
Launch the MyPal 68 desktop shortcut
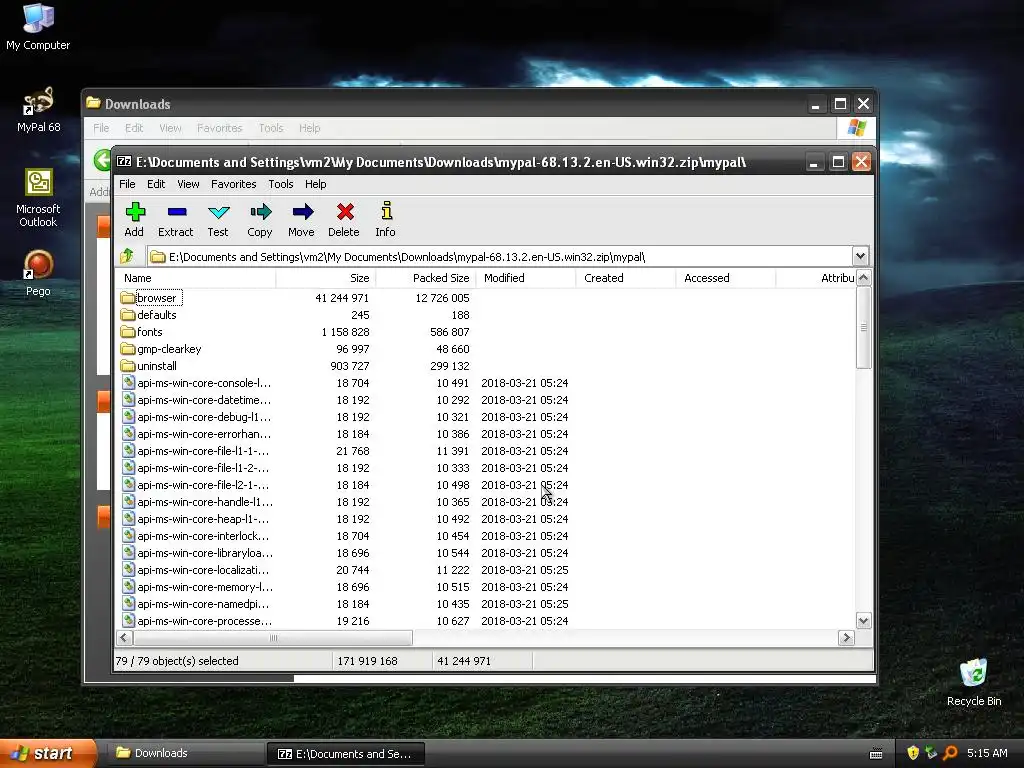coord(38,110)
